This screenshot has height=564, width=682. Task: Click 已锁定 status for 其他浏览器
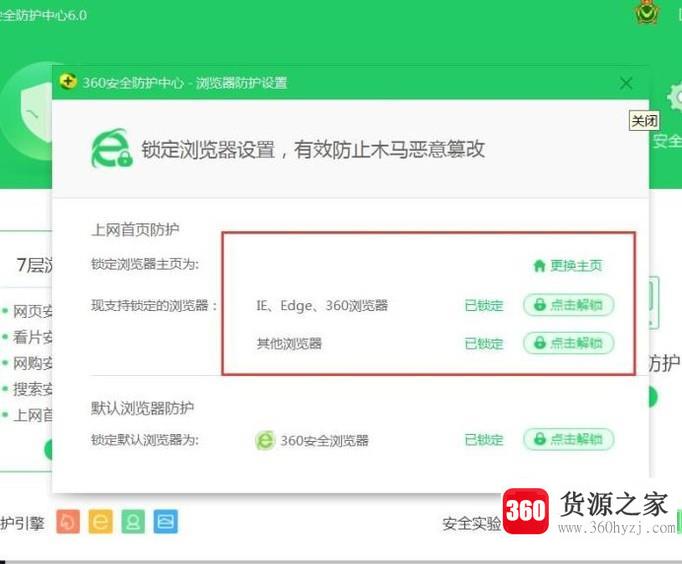pyautogui.click(x=484, y=344)
